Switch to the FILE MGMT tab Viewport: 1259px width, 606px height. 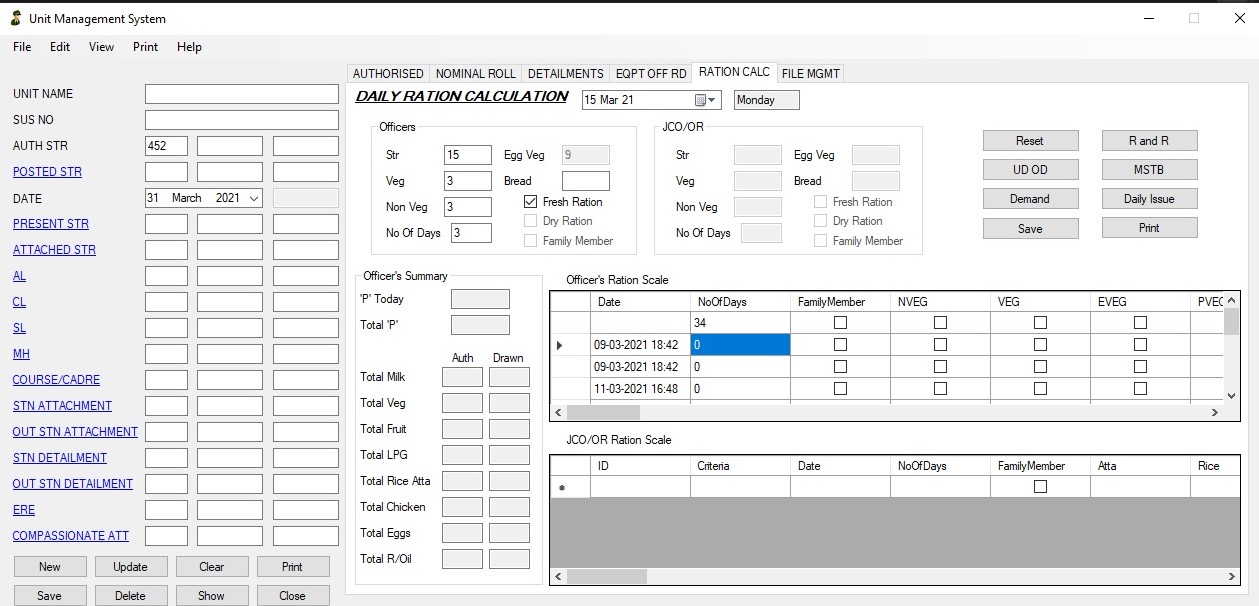(811, 74)
